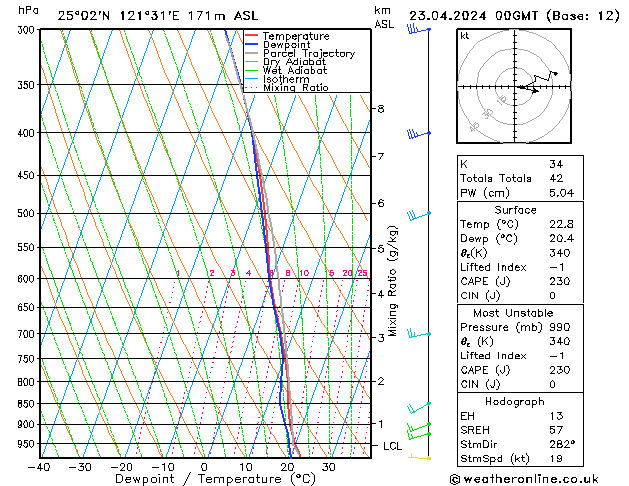
Task: Click the 550 pressure level label
Action: point(28,247)
